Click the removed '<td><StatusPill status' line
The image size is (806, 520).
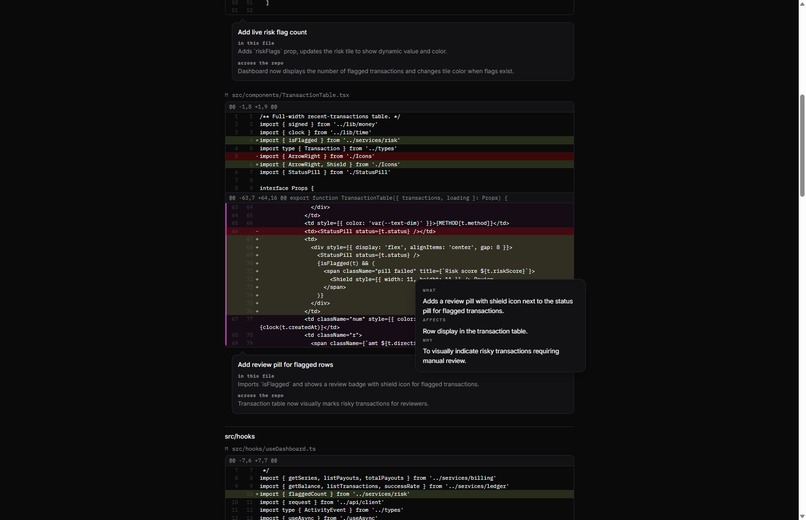coord(399,231)
